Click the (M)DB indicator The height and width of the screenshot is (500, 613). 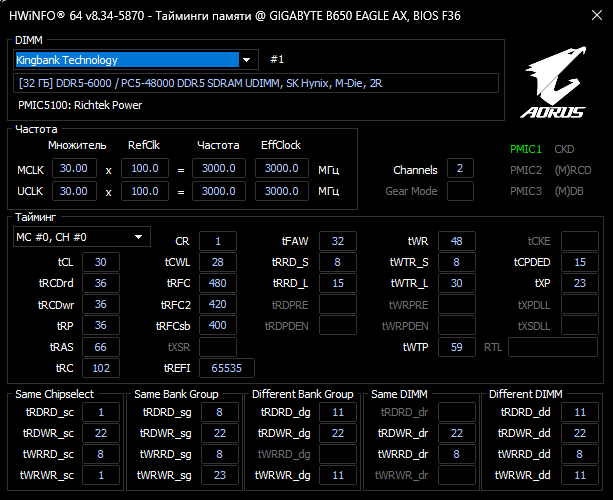569,191
